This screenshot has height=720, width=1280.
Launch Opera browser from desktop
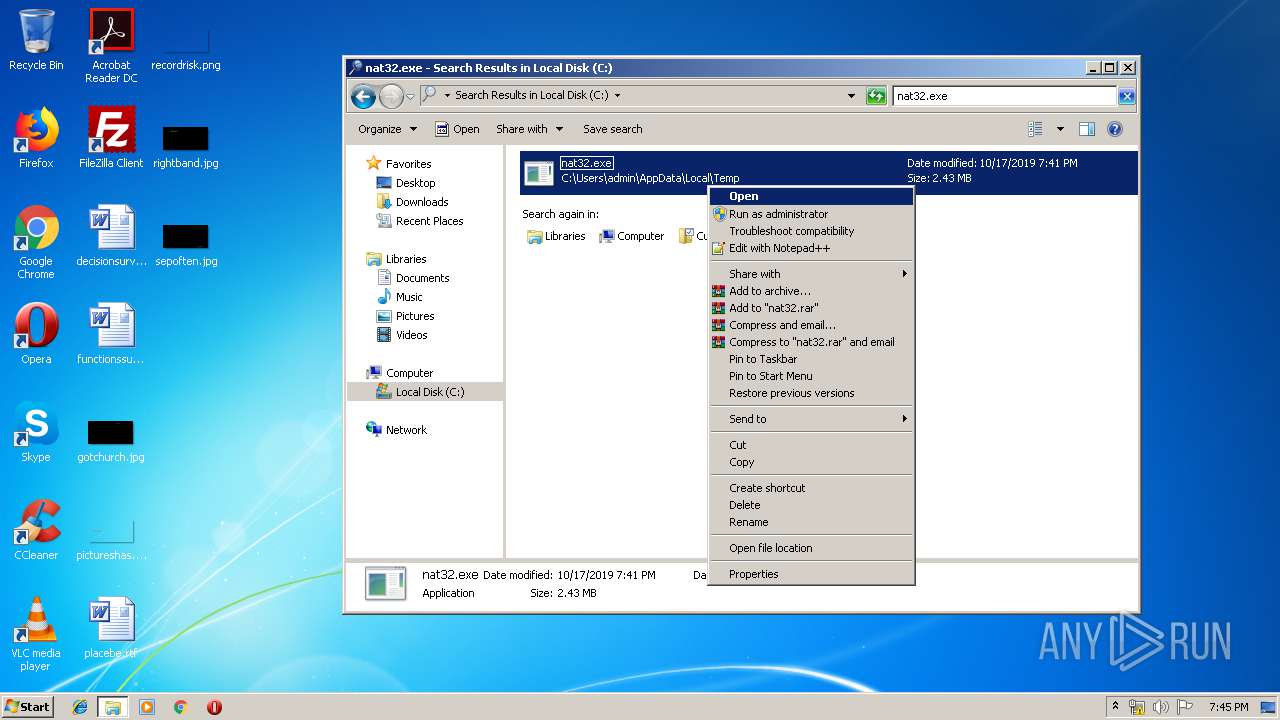[36, 334]
